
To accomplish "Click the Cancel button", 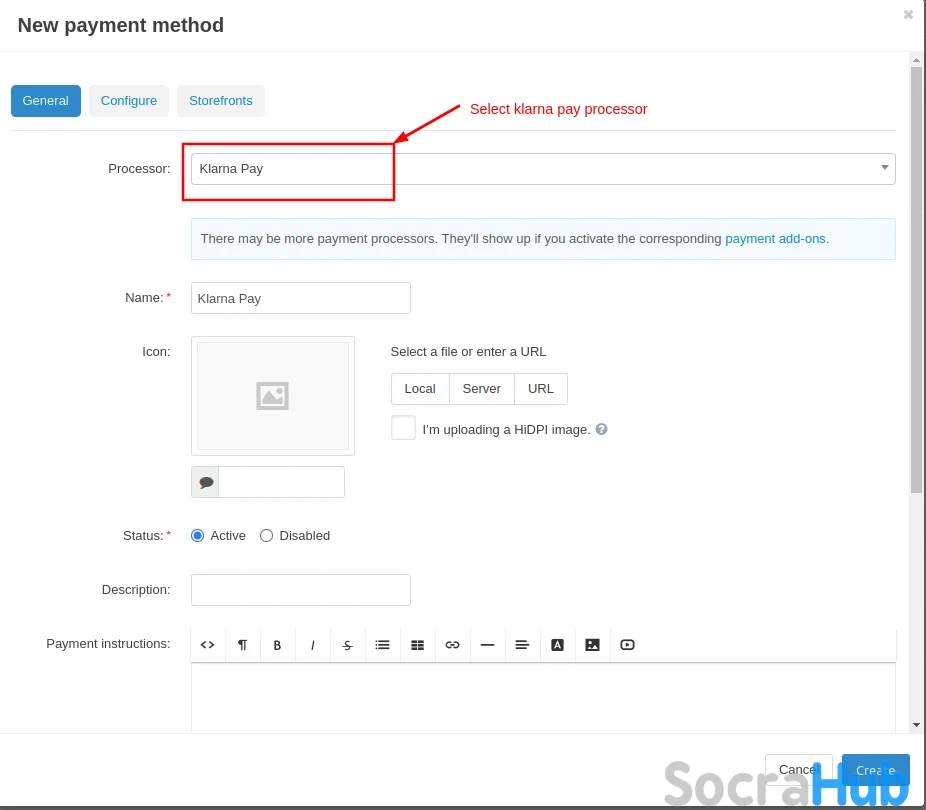I will (798, 769).
